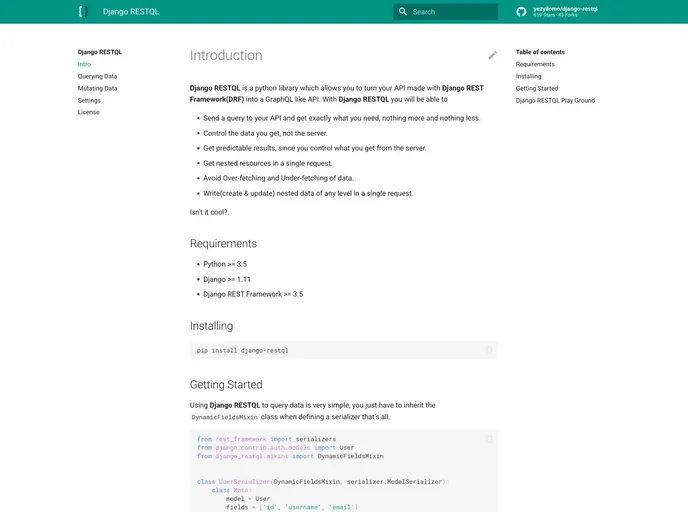The width and height of the screenshot is (688, 512).
Task: Navigate to Mutating Data page
Action: 97,88
